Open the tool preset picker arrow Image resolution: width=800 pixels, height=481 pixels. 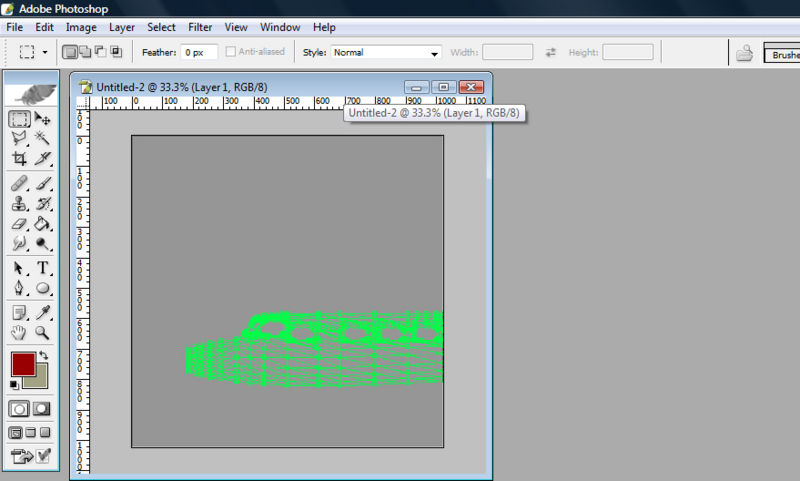[x=45, y=52]
